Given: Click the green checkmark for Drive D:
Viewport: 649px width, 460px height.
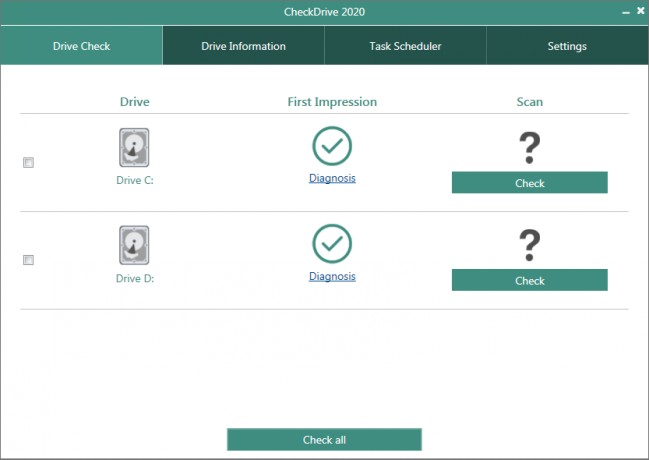Looking at the screenshot, I should tap(332, 243).
